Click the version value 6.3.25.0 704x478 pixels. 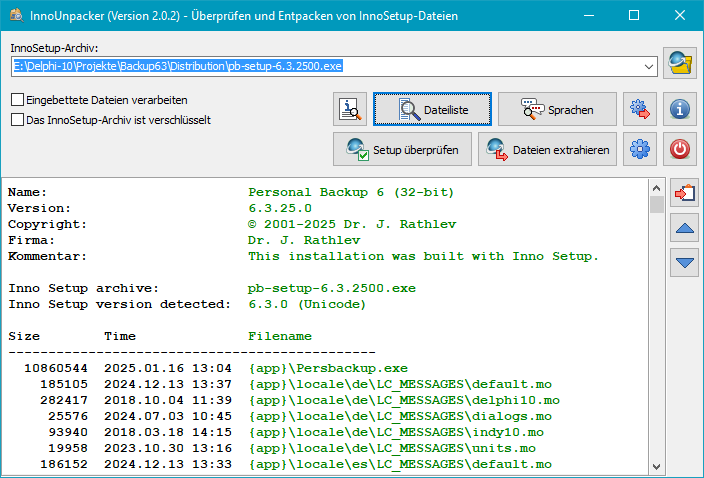point(280,208)
